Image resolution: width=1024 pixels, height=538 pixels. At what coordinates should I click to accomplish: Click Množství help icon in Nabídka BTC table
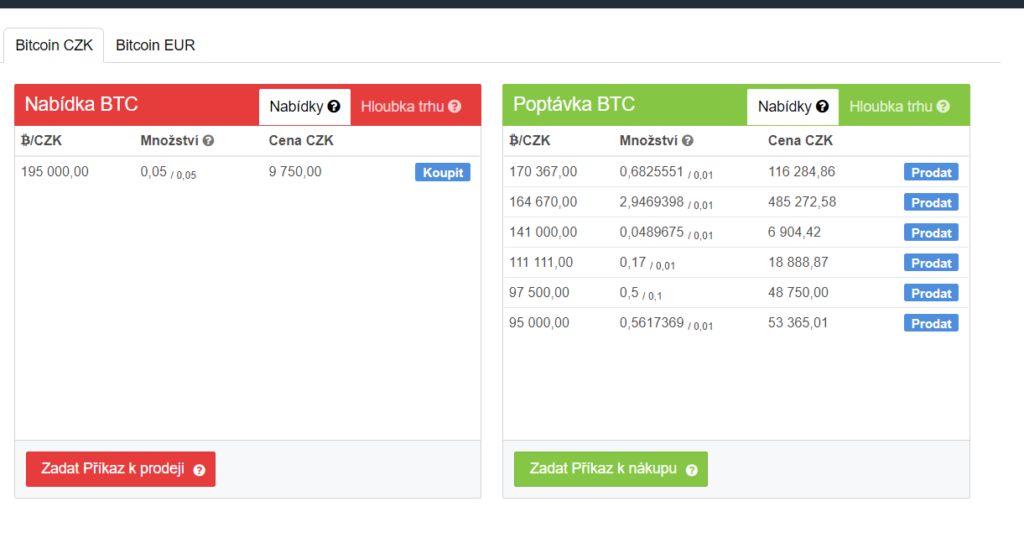point(208,140)
